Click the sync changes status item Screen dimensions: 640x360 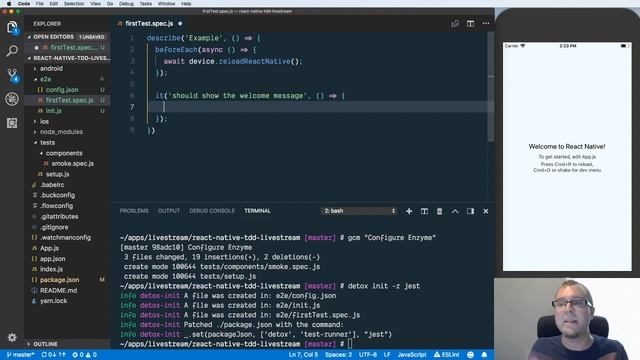tap(53, 355)
